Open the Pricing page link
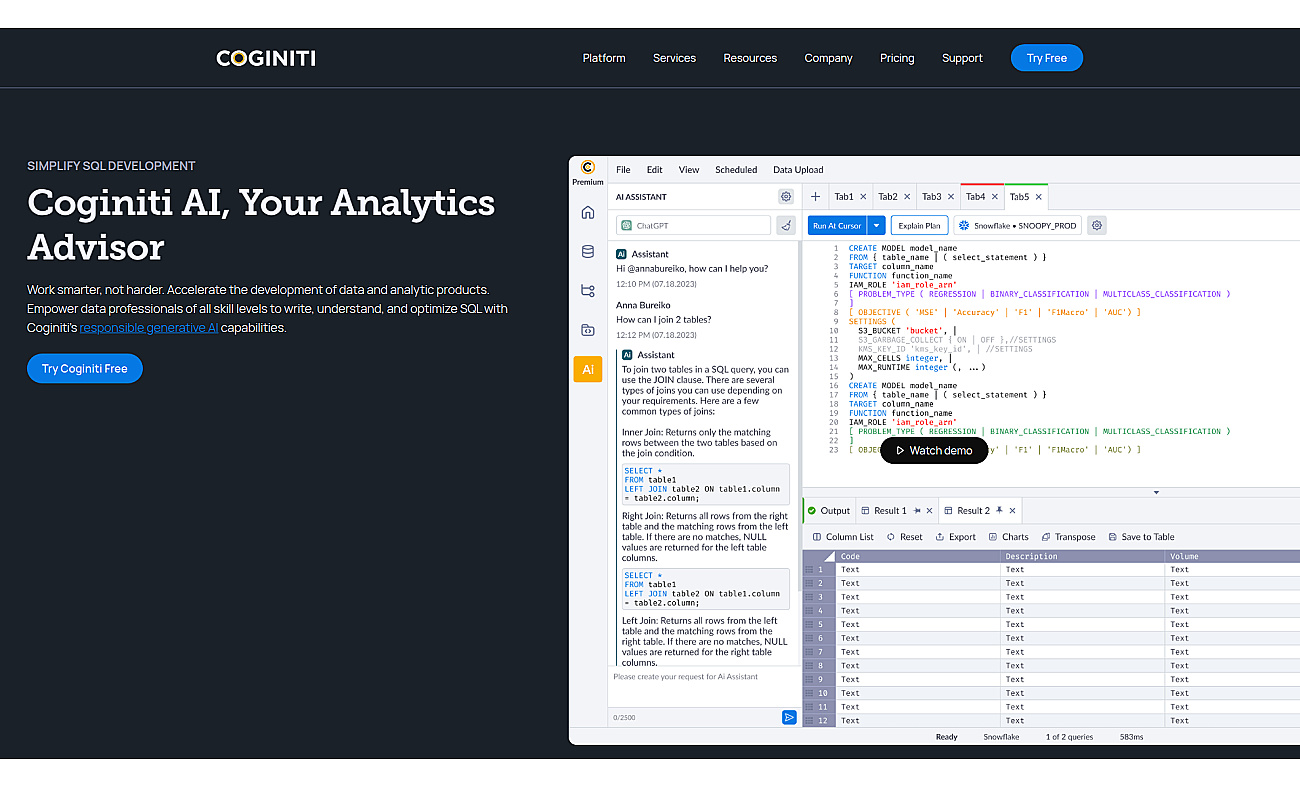This screenshot has height=788, width=1300. (897, 58)
